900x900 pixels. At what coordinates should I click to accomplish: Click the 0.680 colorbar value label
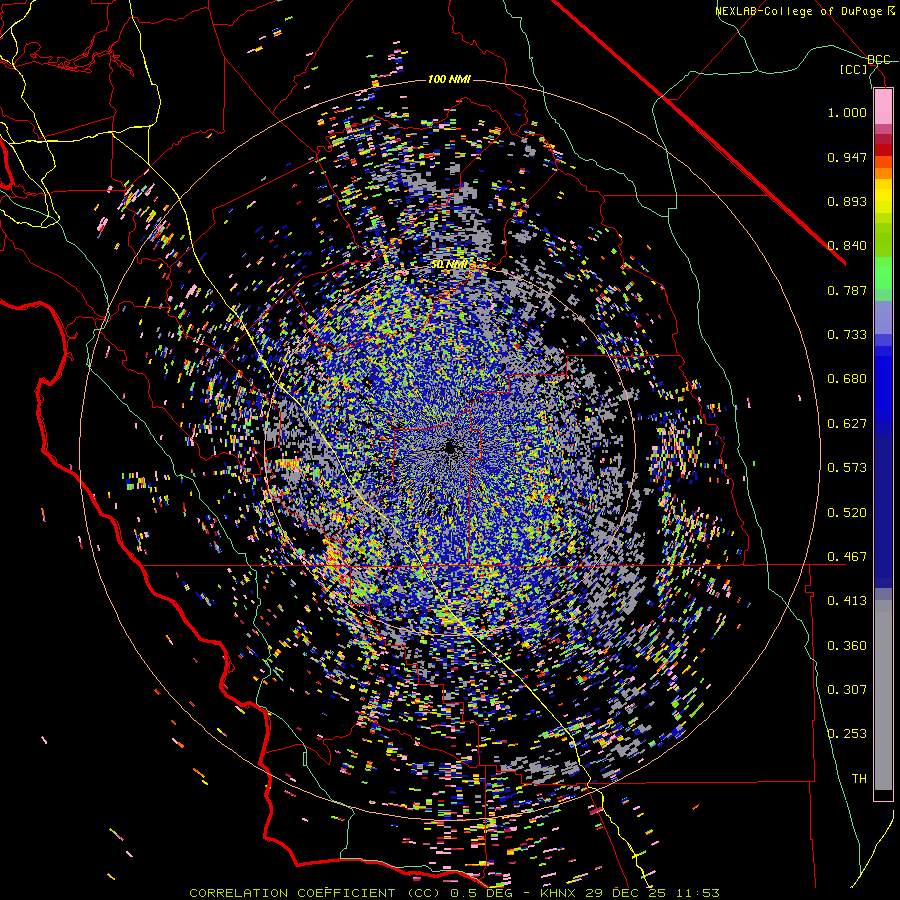[x=847, y=379]
